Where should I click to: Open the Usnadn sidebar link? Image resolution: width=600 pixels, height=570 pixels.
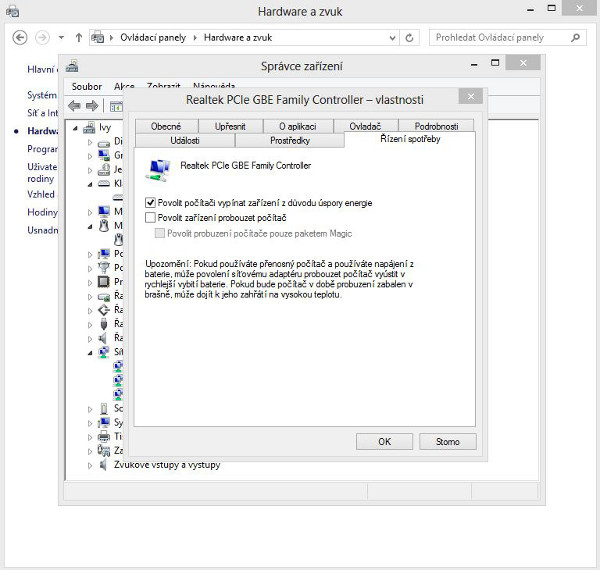tap(42, 230)
